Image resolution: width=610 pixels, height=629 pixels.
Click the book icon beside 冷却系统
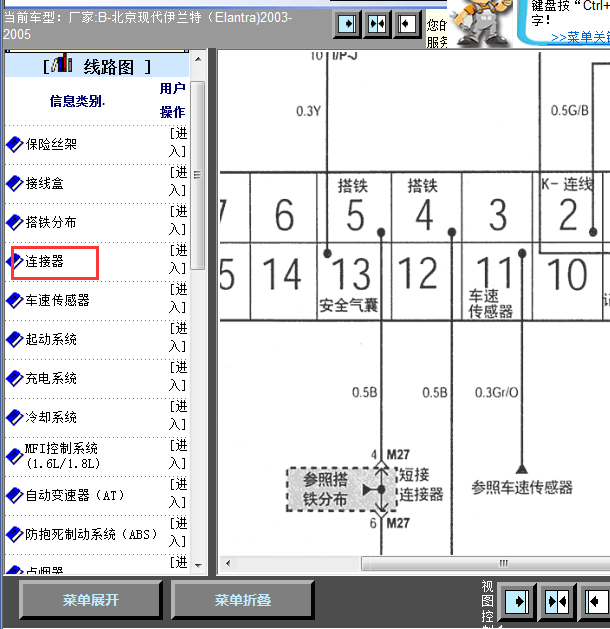(x=14, y=417)
